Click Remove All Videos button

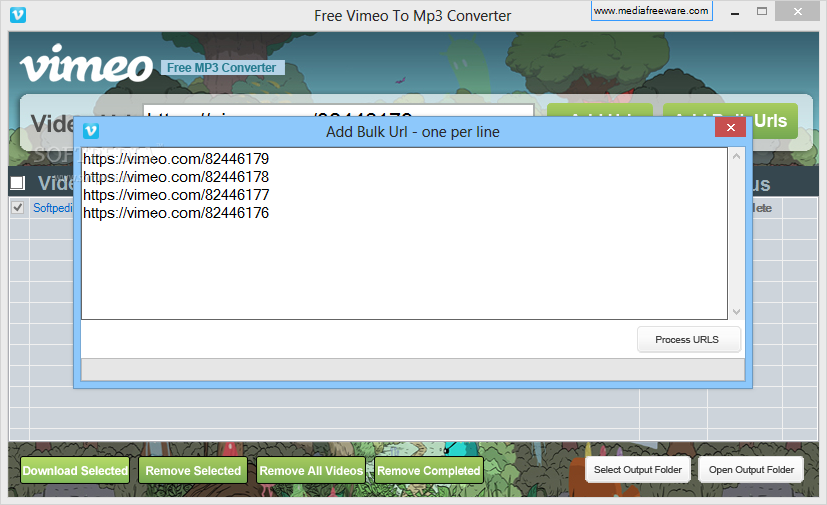point(311,470)
